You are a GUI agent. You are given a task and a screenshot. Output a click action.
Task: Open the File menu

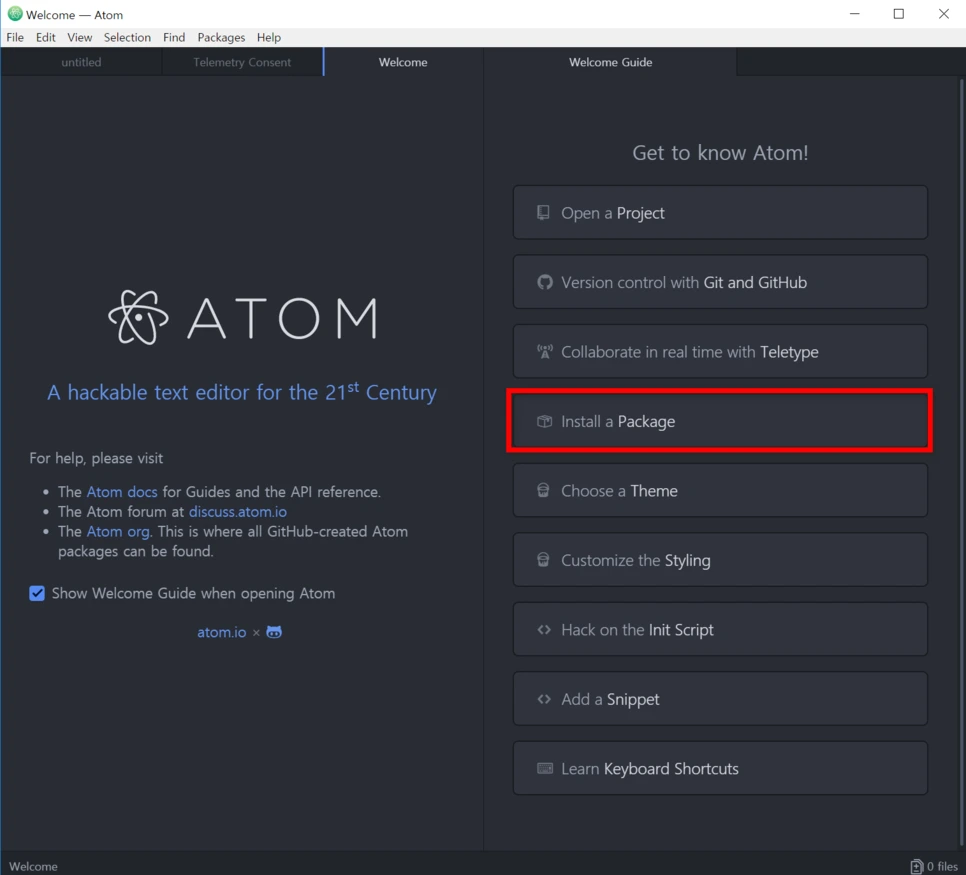coord(15,38)
